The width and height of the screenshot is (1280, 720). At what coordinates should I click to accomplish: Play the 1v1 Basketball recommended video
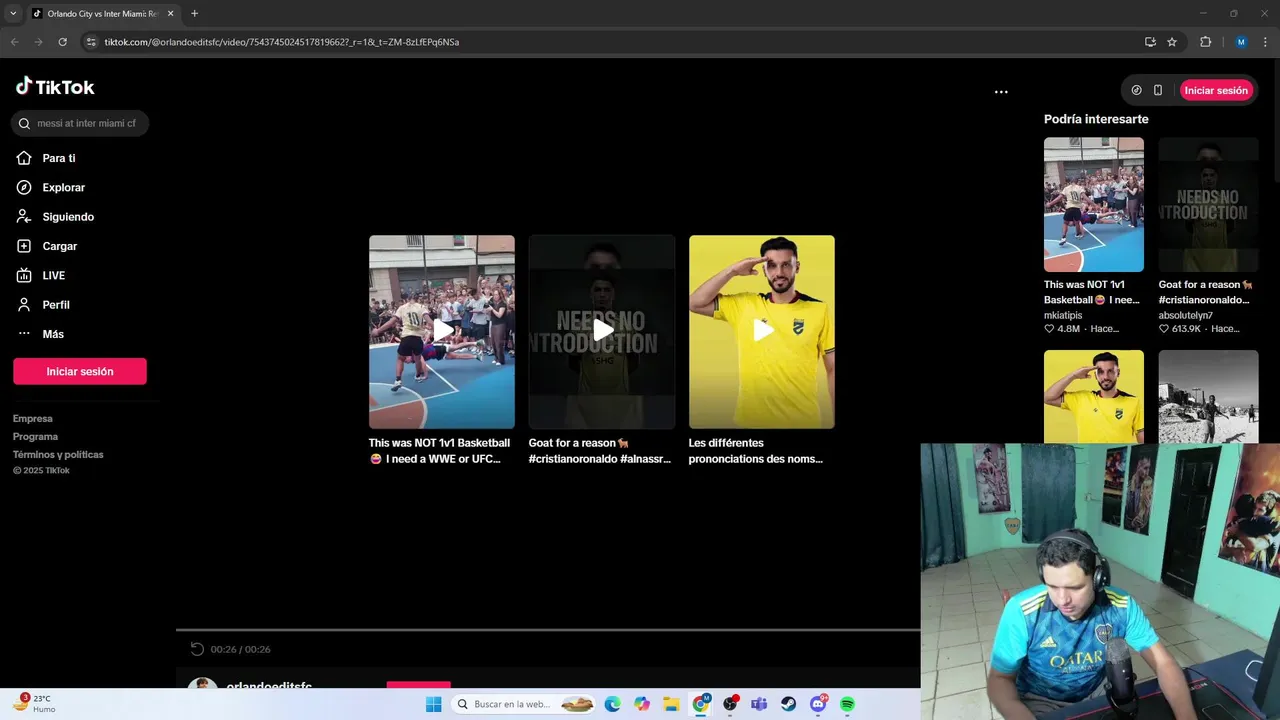point(442,331)
